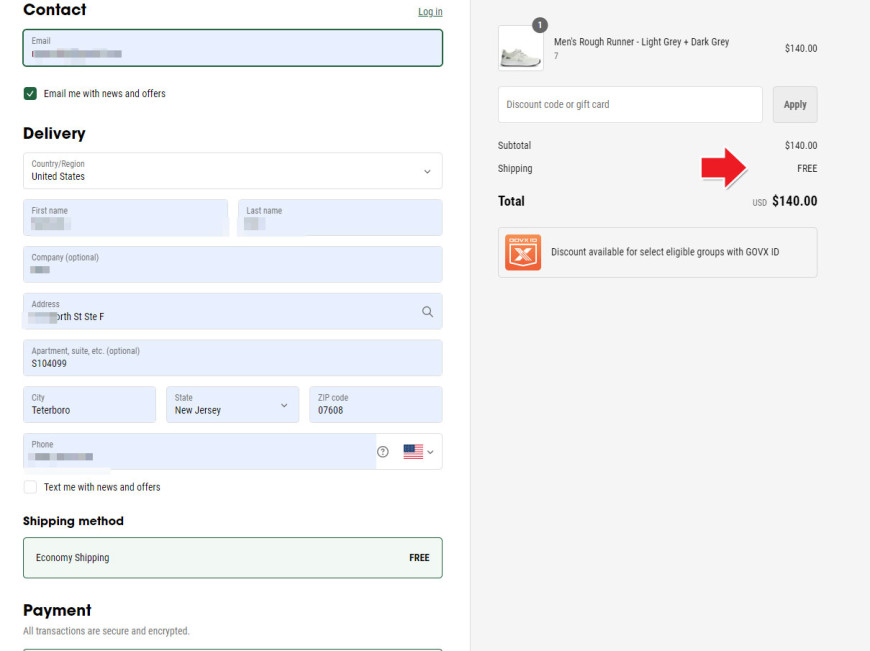Screen dimensions: 870x651
Task: Select the Economy Shipping method option
Action: [x=232, y=558]
